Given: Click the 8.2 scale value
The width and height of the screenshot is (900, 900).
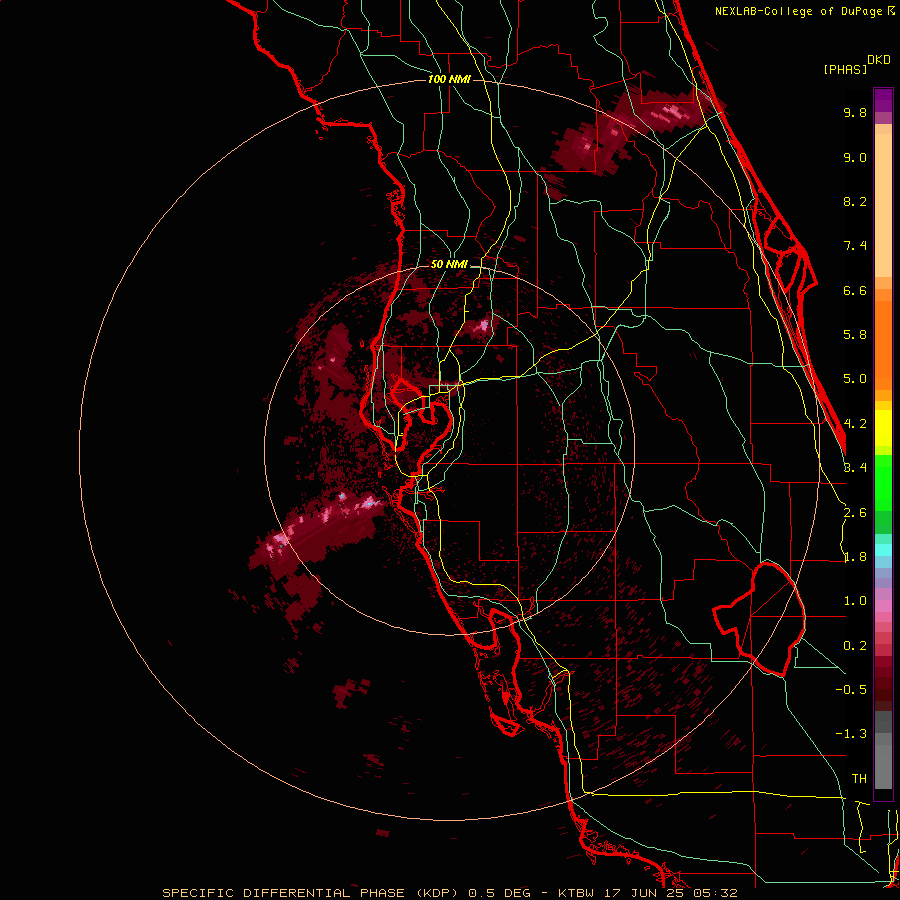Looking at the screenshot, I should tap(855, 201).
